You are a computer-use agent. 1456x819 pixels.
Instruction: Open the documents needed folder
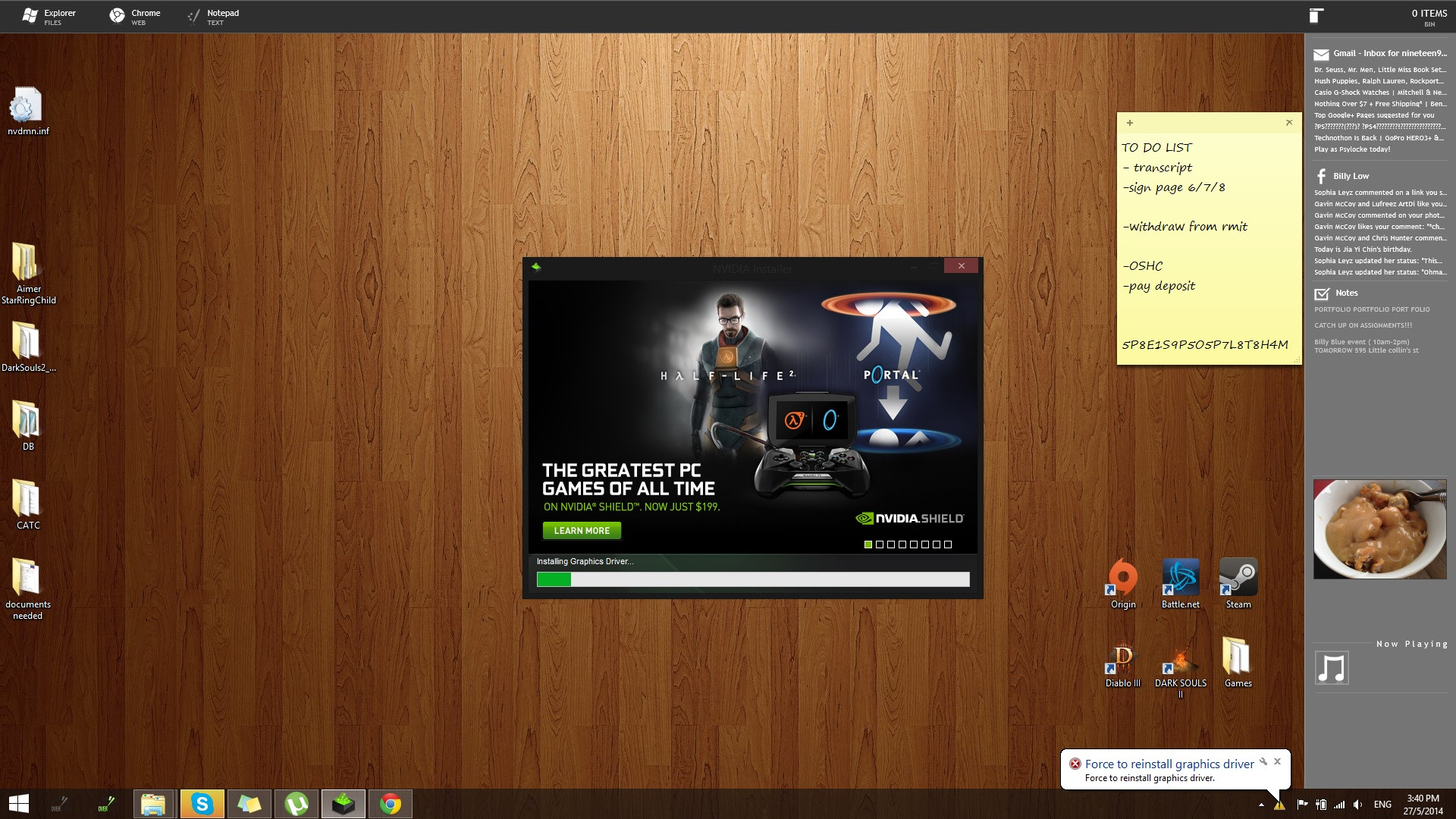(28, 588)
